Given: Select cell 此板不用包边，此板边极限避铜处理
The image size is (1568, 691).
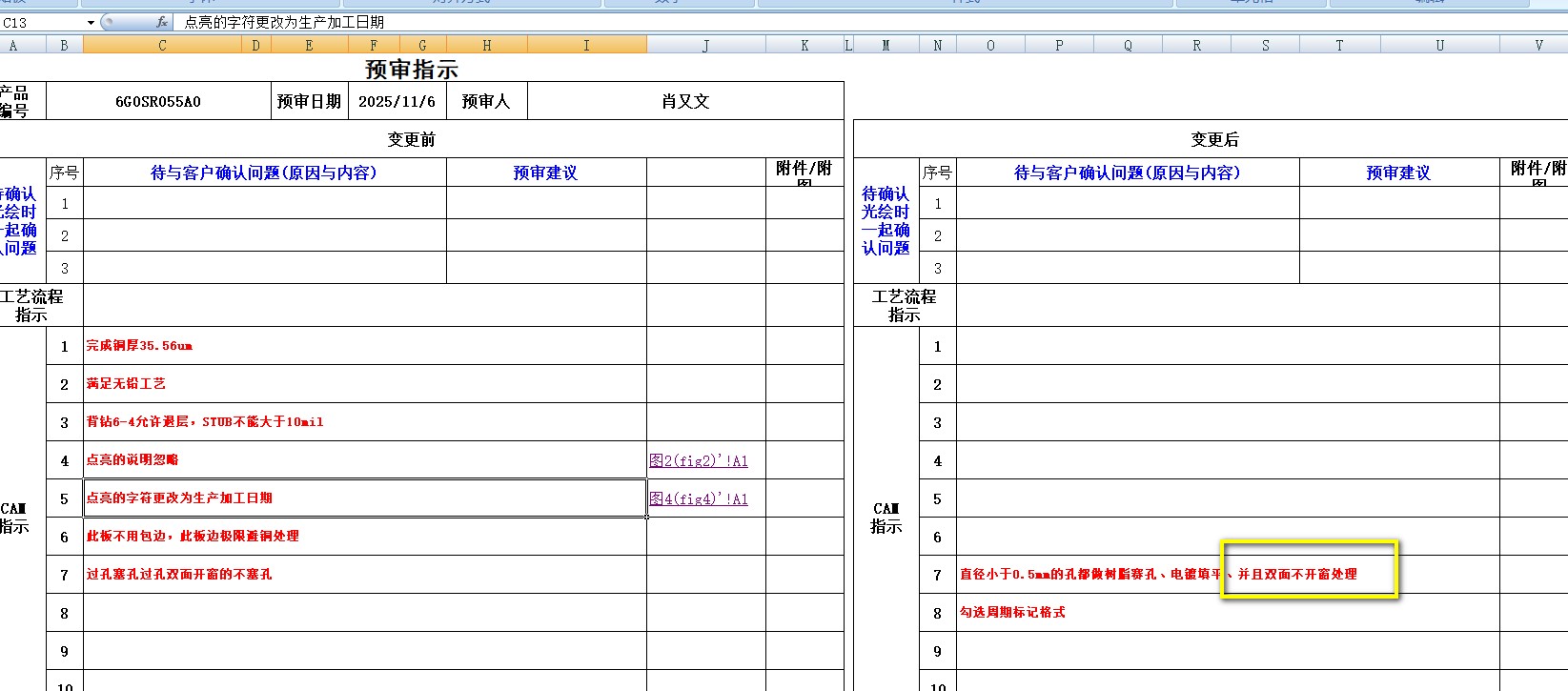Looking at the screenshot, I should (x=364, y=537).
